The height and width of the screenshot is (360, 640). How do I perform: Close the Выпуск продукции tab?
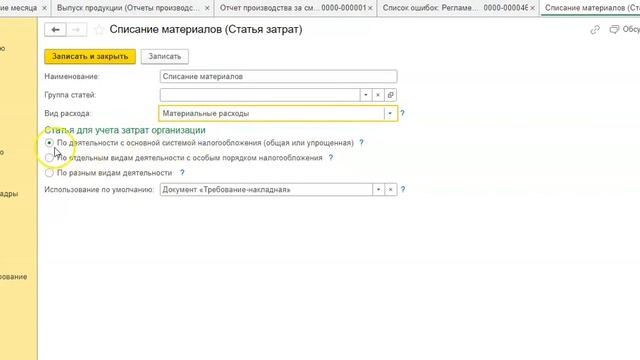tap(207, 8)
